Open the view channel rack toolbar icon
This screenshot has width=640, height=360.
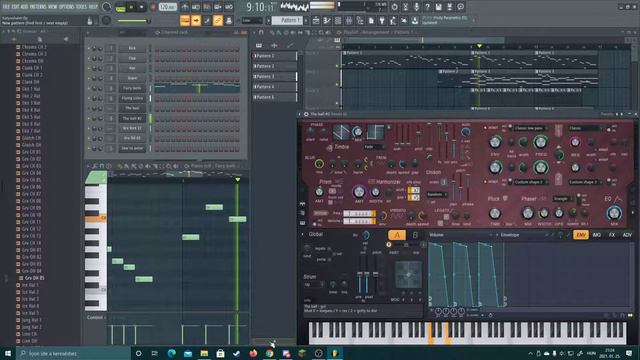coord(338,20)
